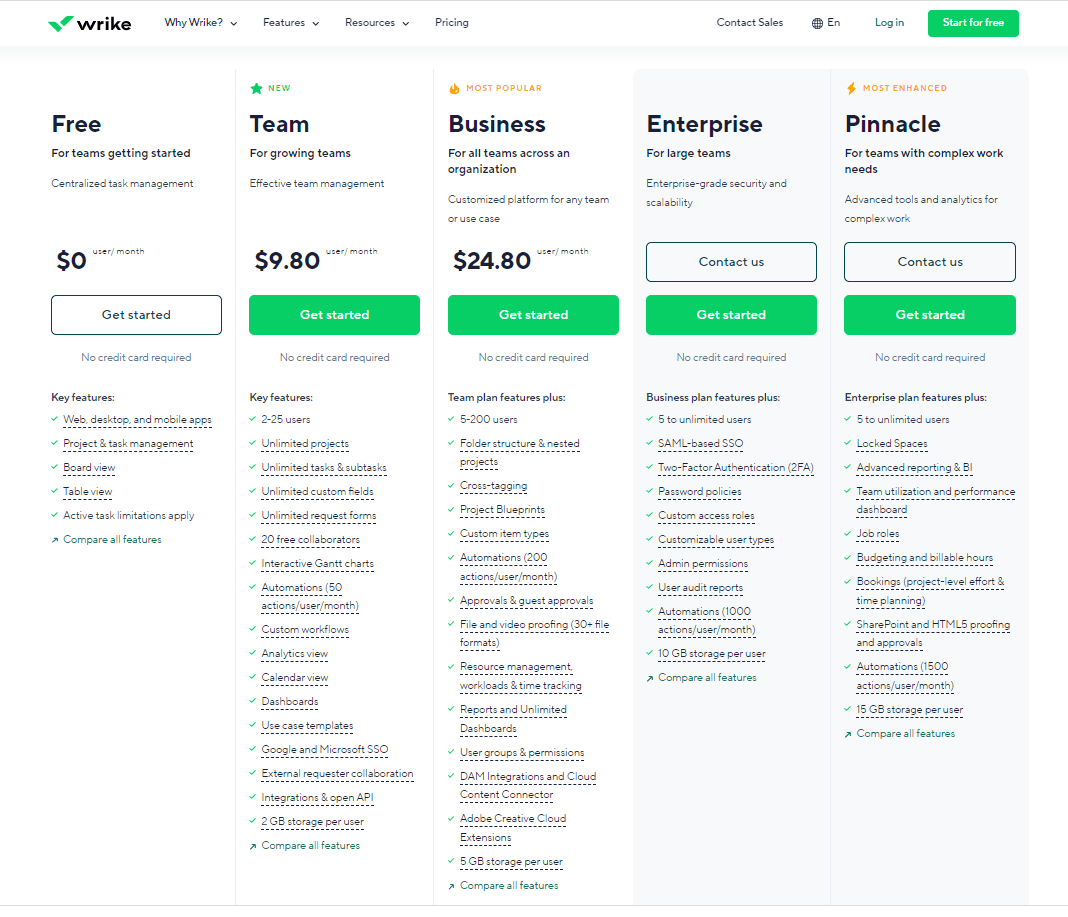
Task: Select the Pricing menu item
Action: point(451,22)
